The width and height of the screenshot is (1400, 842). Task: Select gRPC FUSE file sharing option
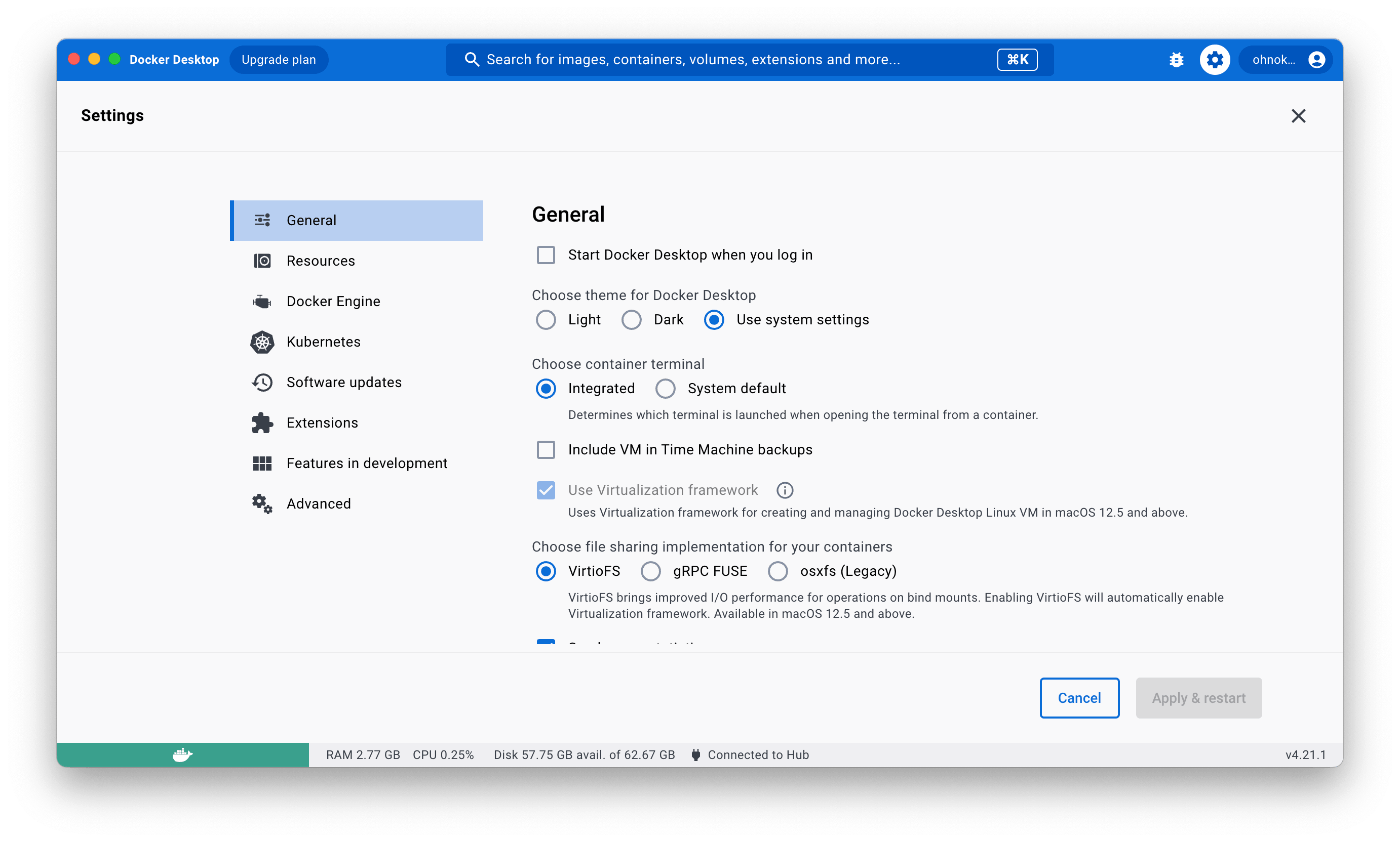[x=651, y=571]
